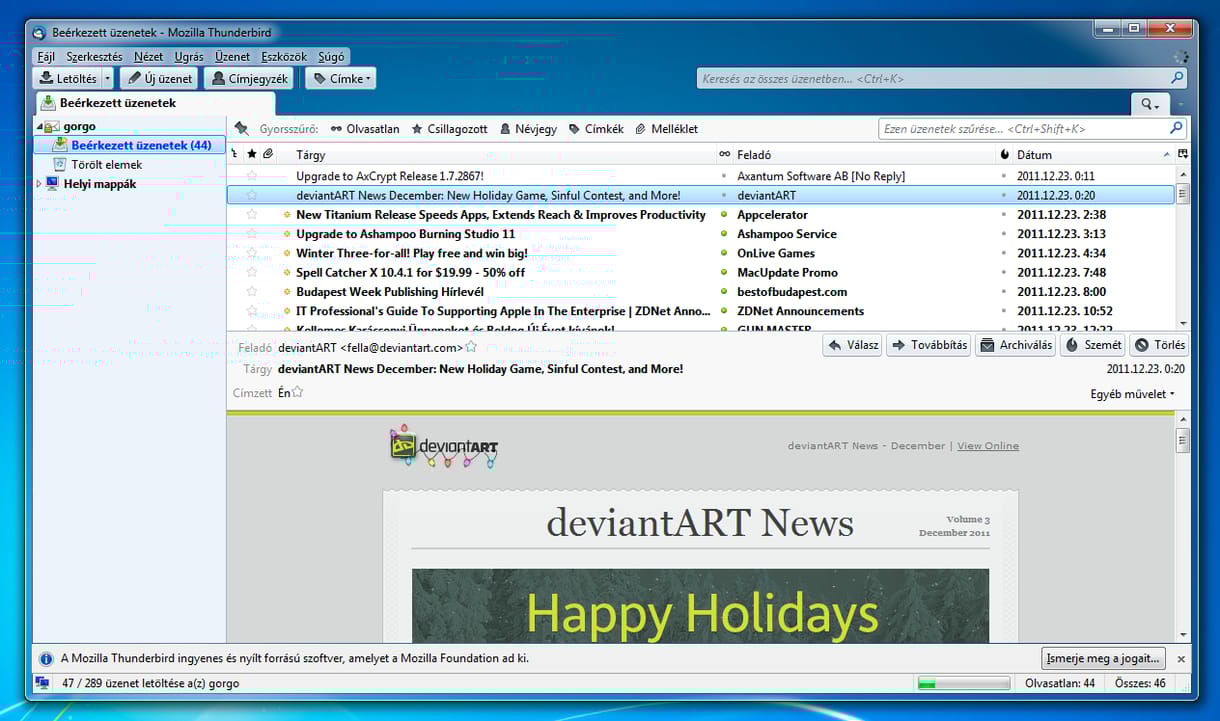Viewport: 1220px width, 721px height.
Task: Sort by the attachment paperclip column header
Action: (268, 155)
